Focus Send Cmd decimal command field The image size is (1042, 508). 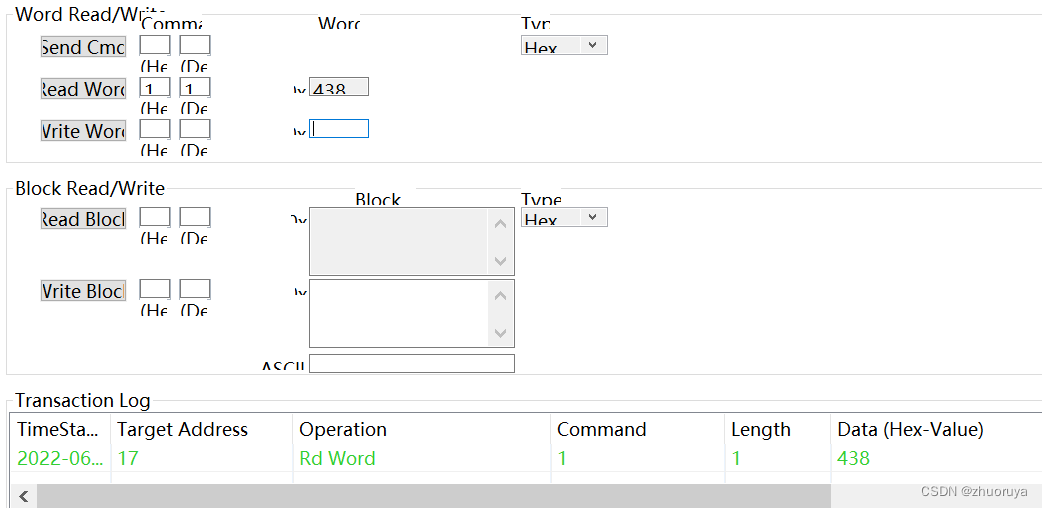[x=195, y=45]
